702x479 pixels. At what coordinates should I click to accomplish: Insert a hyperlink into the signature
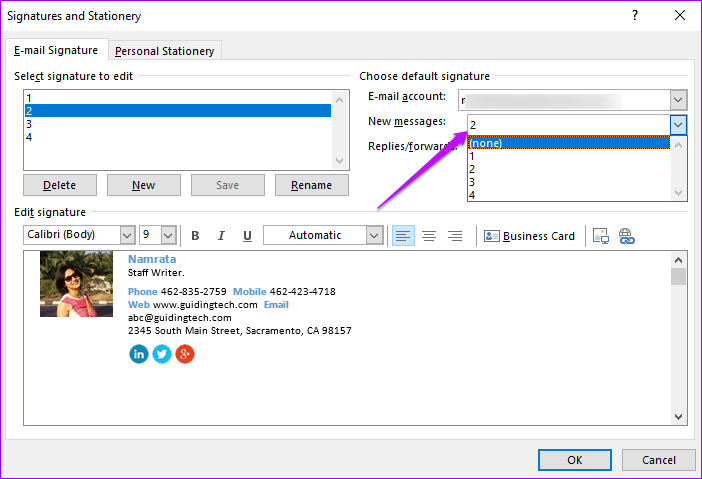point(626,235)
